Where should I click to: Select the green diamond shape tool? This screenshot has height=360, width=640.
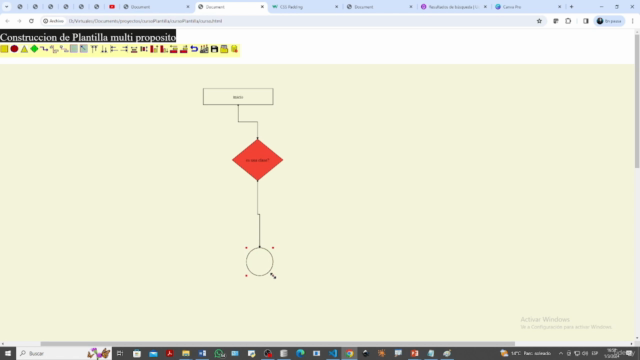pyautogui.click(x=34, y=49)
